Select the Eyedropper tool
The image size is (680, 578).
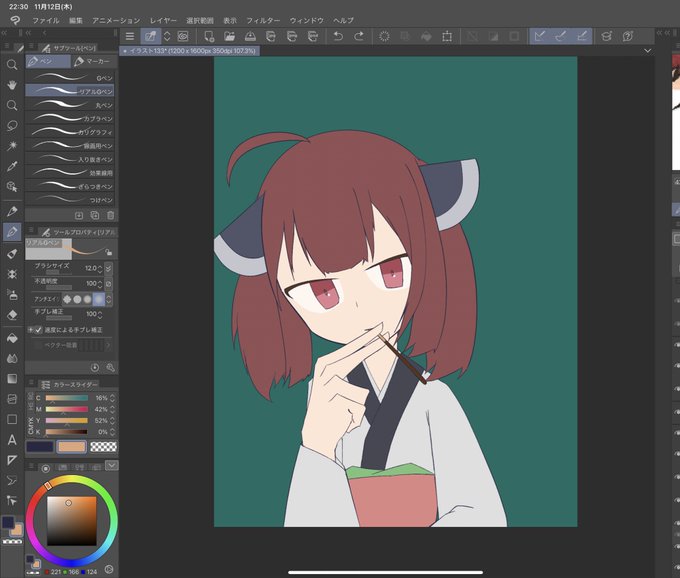[12, 166]
